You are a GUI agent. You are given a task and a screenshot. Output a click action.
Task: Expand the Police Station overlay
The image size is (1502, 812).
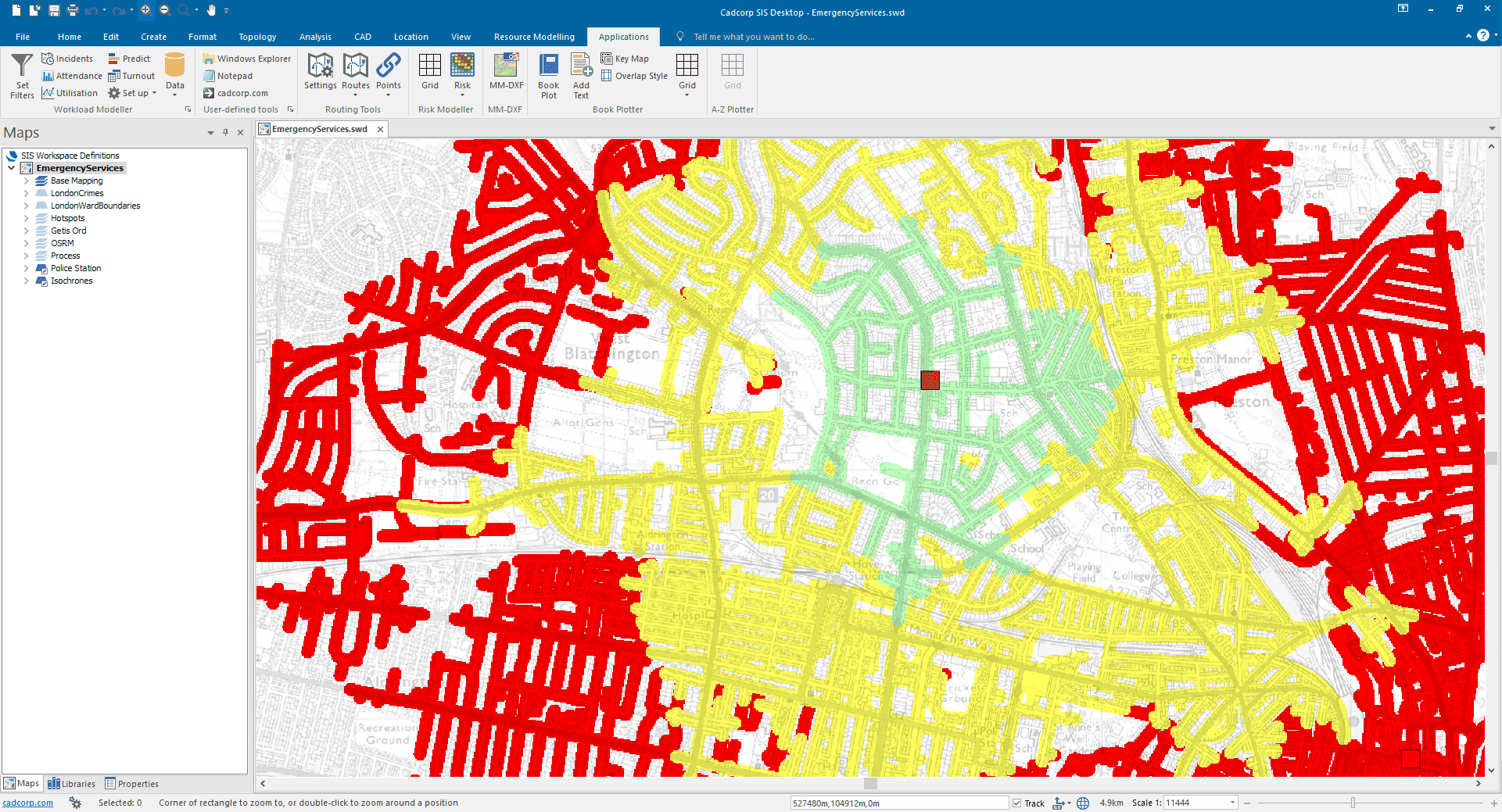27,268
